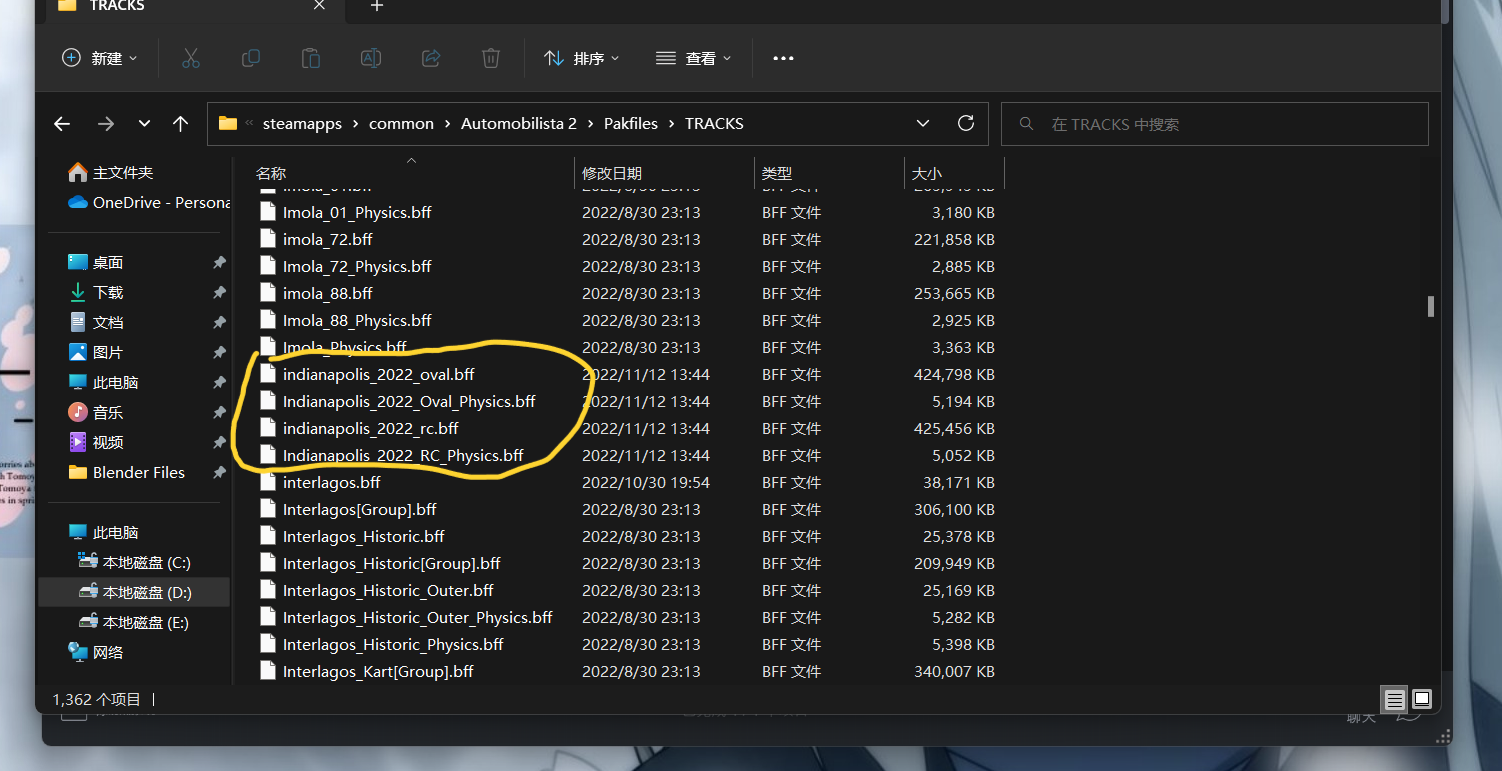Switch to details view layout button
This screenshot has width=1502, height=771.
[1394, 699]
